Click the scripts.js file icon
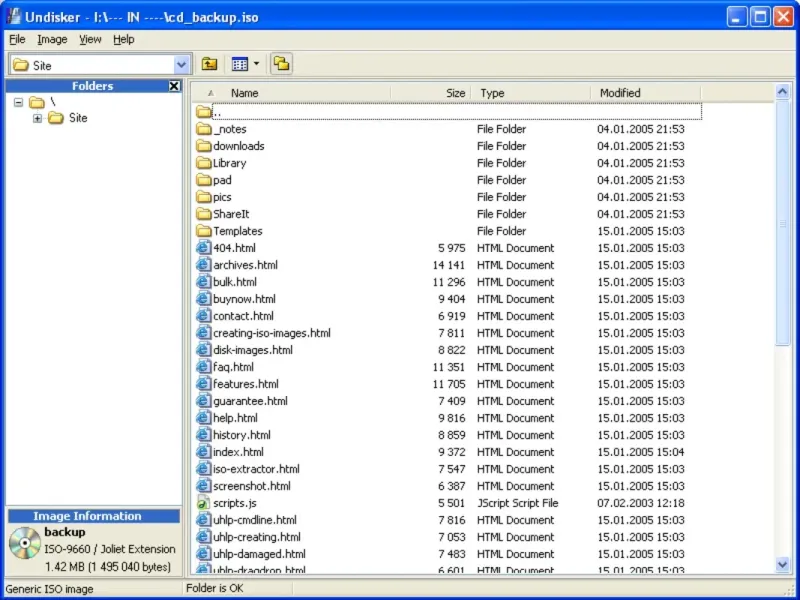 click(x=204, y=503)
